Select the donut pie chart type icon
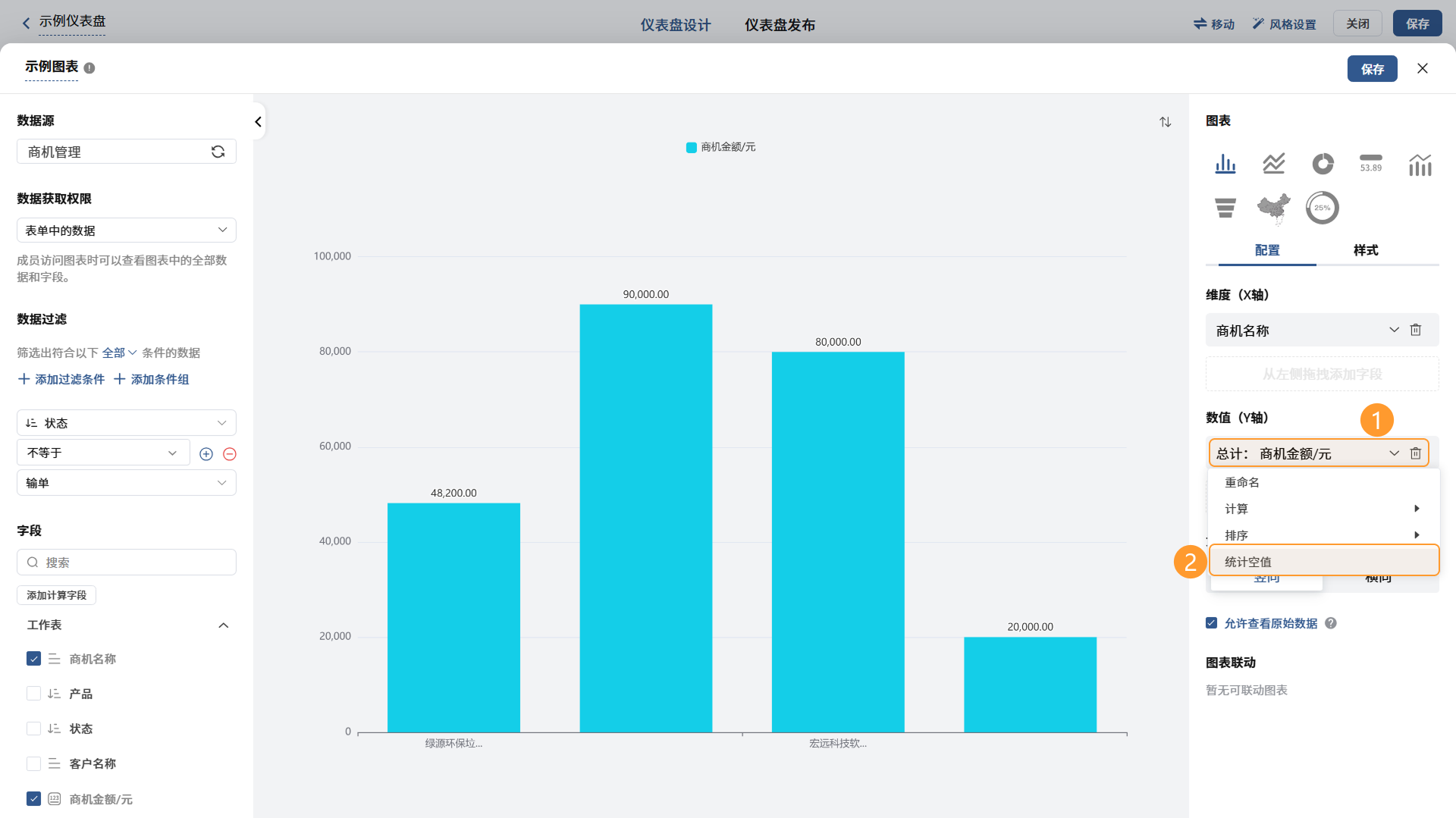Viewport: 1456px width, 818px height. pos(1323,164)
